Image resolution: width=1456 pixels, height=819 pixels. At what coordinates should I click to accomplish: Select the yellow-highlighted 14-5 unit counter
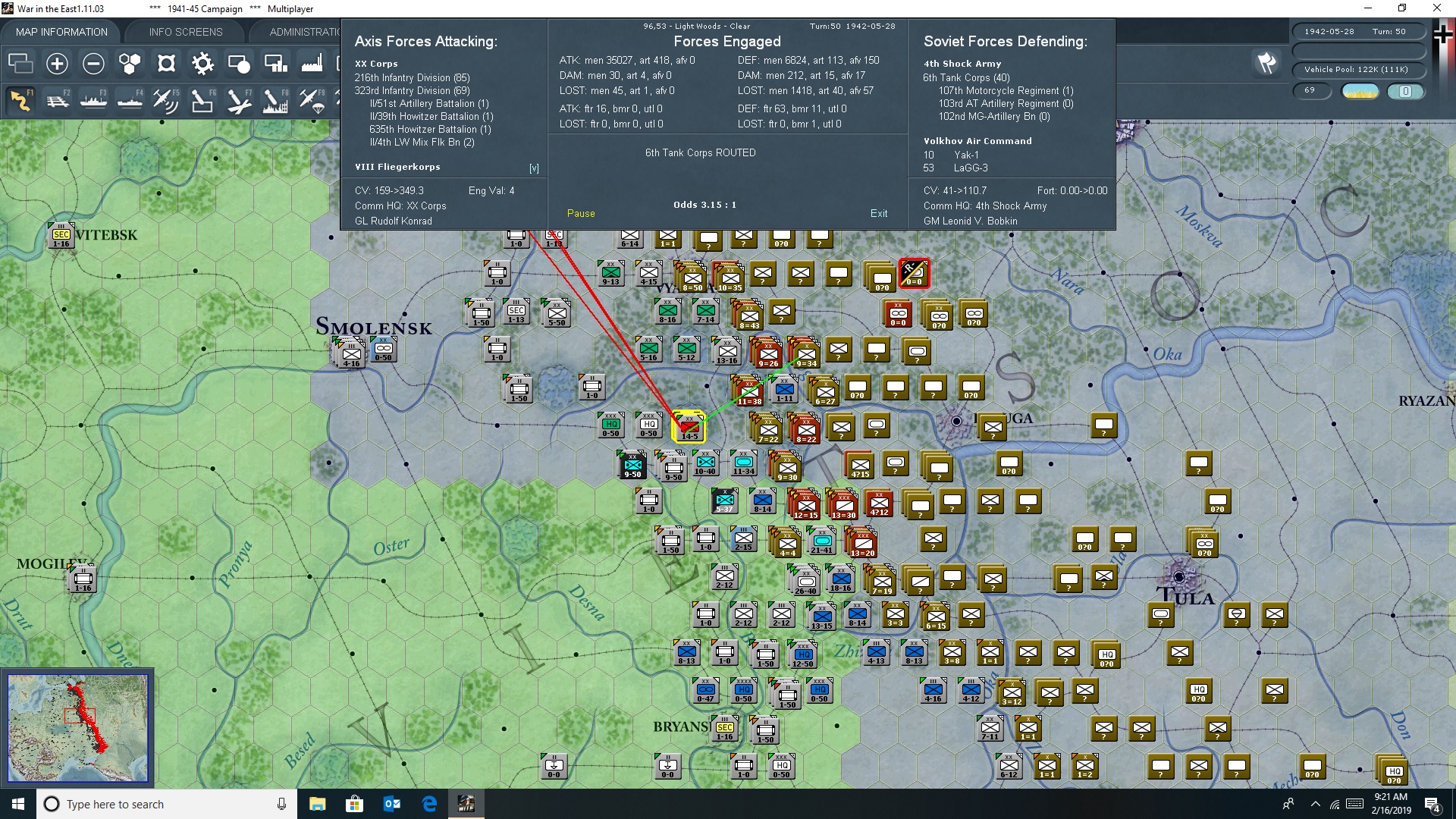point(689,427)
